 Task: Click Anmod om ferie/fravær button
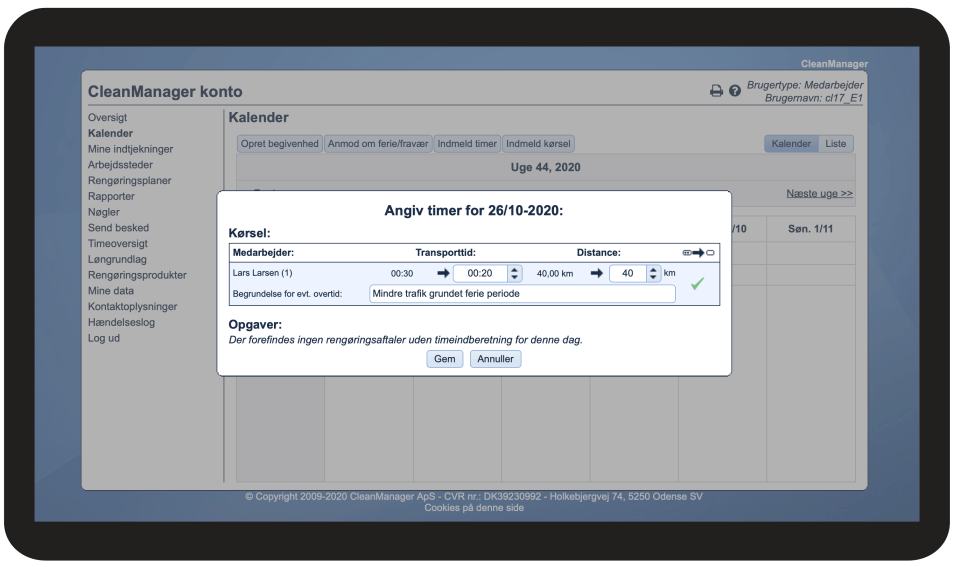pos(377,144)
